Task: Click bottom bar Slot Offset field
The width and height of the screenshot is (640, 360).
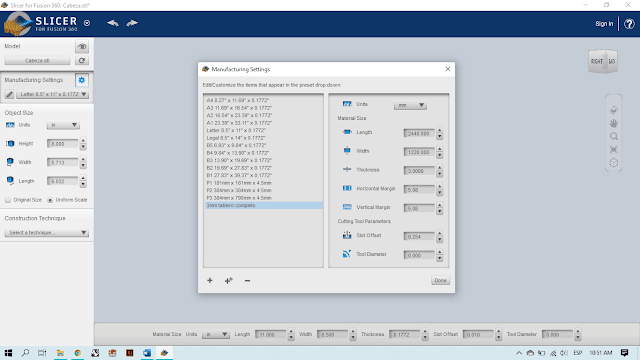Action: [x=478, y=334]
